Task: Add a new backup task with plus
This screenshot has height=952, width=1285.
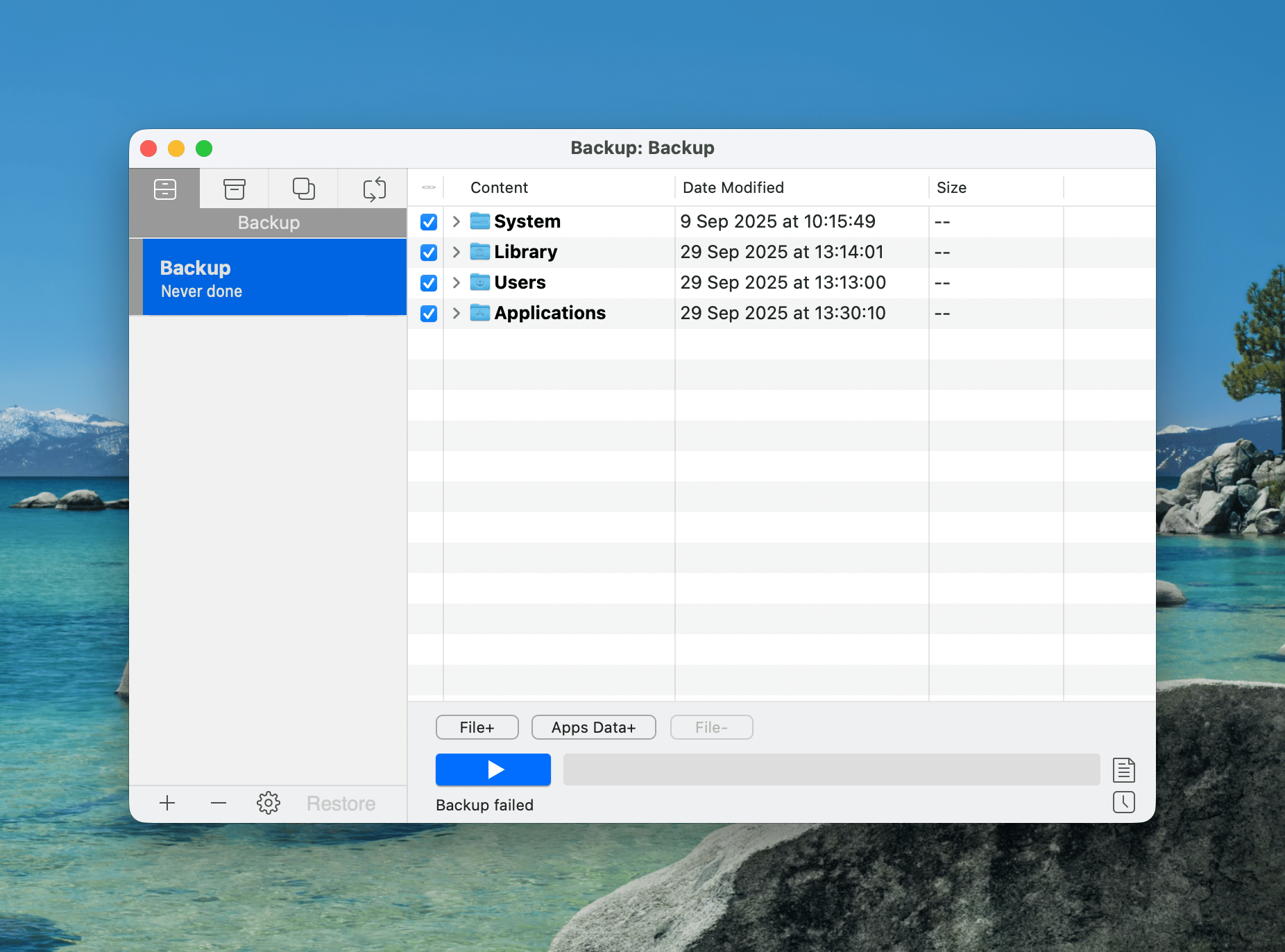Action: point(167,803)
